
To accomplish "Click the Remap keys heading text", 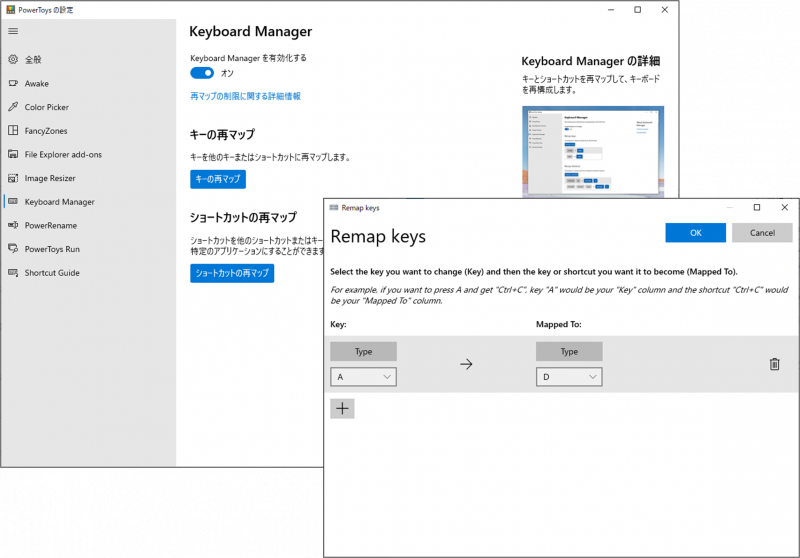I will coord(378,236).
